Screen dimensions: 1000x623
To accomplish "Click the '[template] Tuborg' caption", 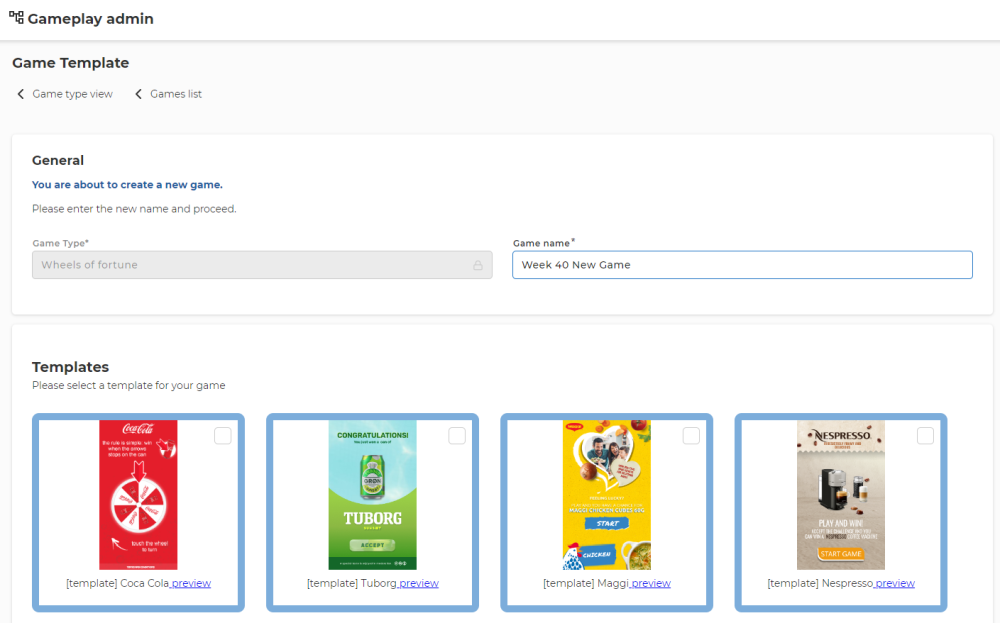I will pos(351,583).
